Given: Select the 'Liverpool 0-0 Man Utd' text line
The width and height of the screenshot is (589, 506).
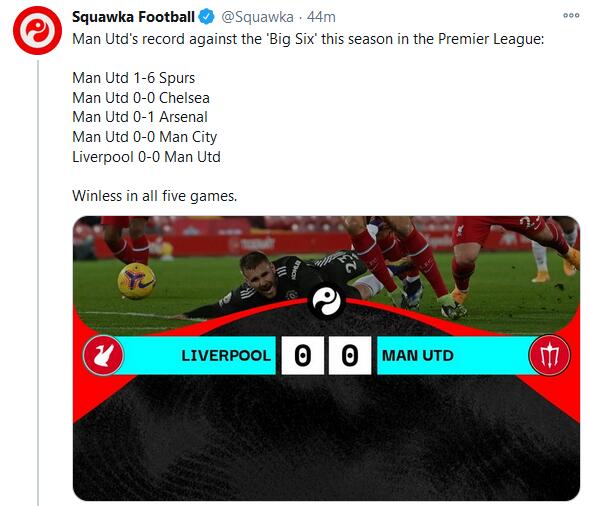Looking at the screenshot, I should coord(146,157).
